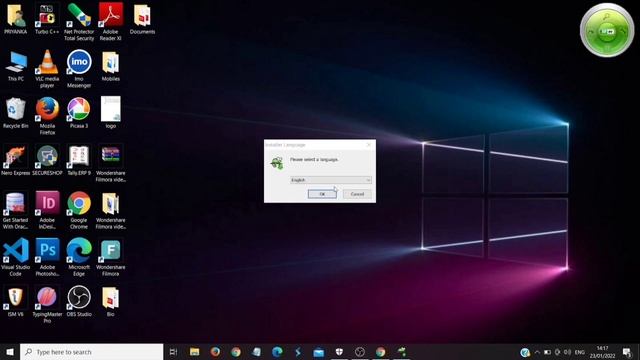Select the logo file icon
640x360 pixels.
click(111, 113)
